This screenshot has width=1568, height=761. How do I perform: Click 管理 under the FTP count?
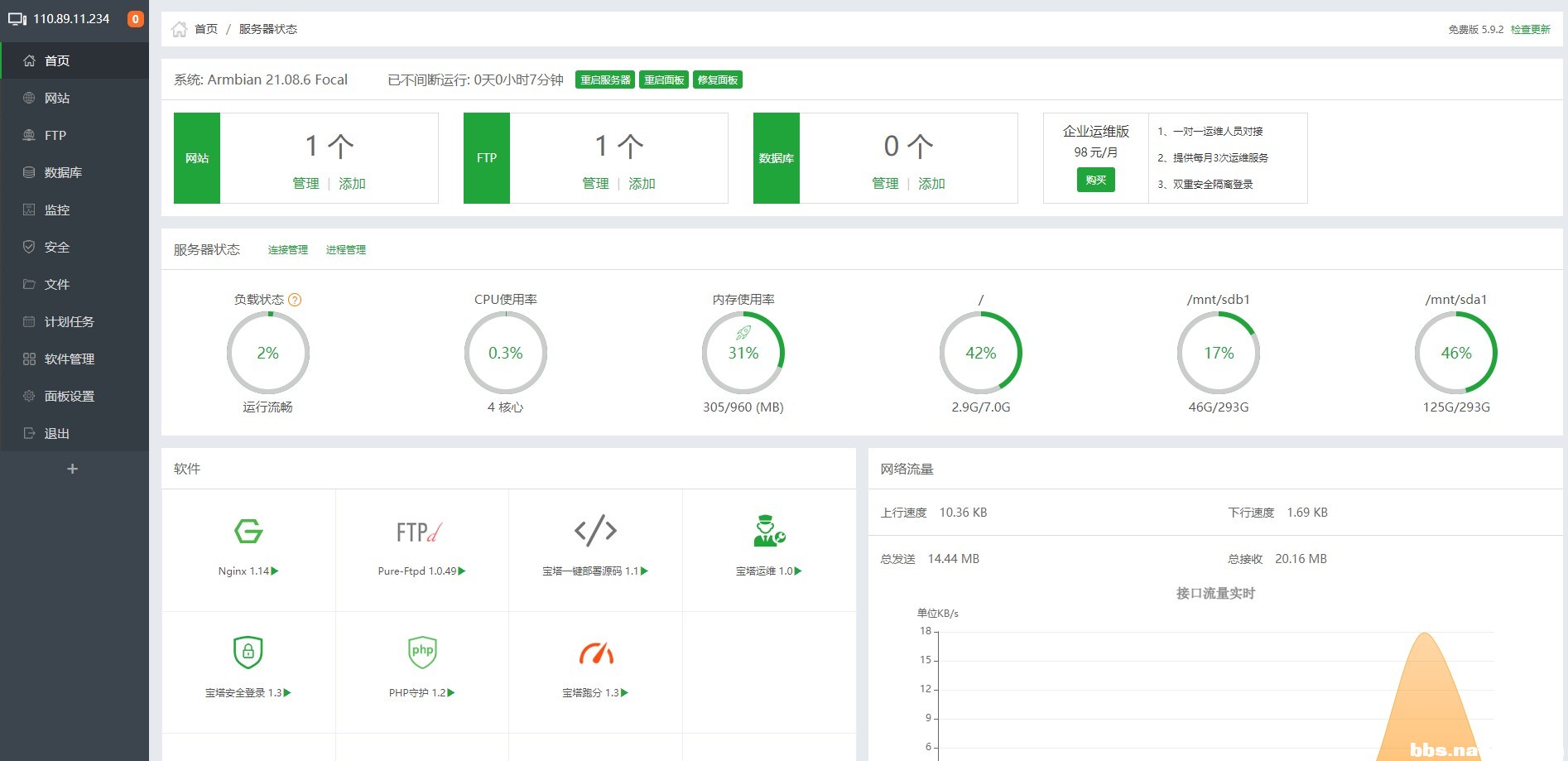click(x=596, y=183)
